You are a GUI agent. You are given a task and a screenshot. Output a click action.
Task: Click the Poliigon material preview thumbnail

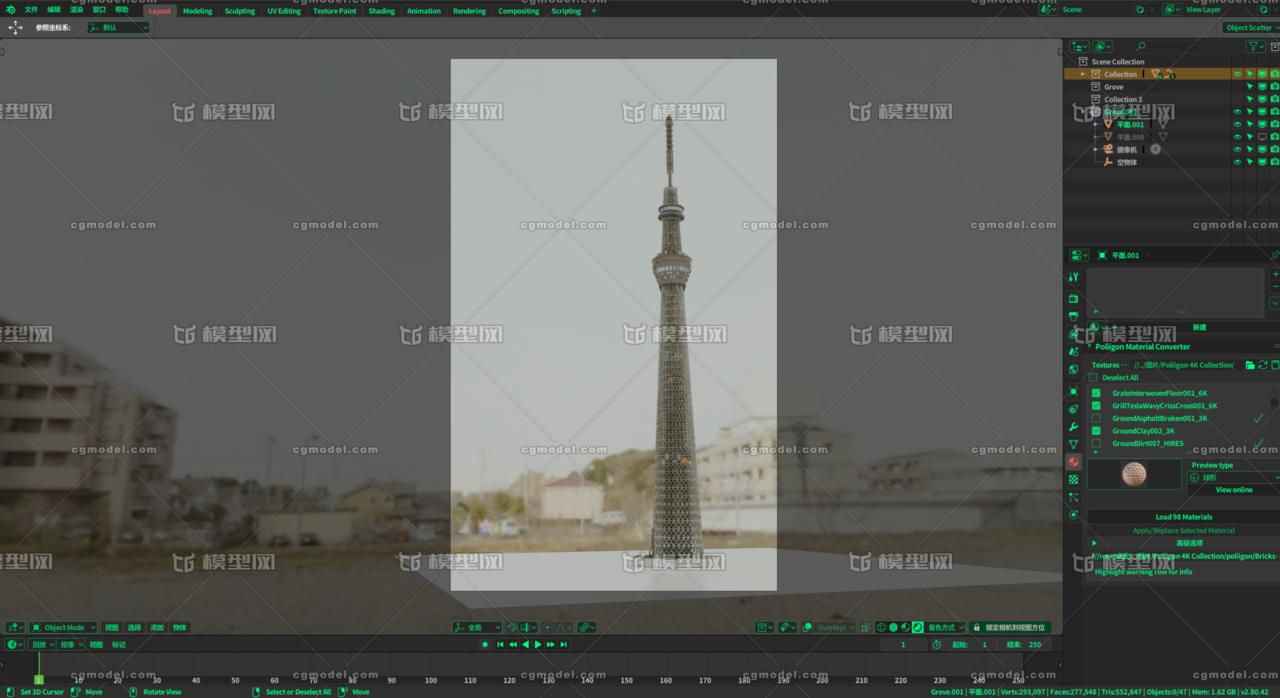1133,474
